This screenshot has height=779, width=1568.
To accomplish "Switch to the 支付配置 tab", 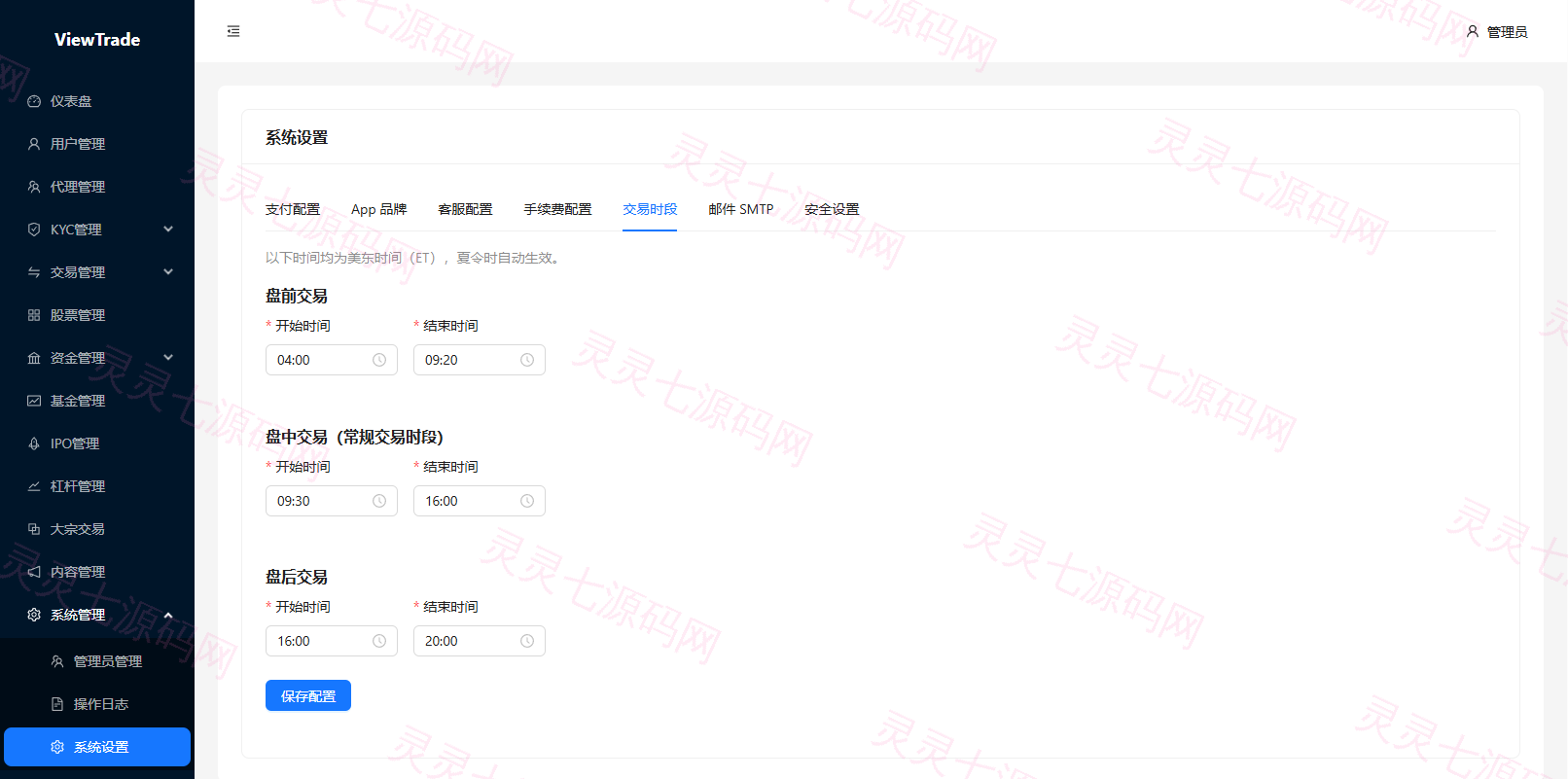I will (x=293, y=209).
